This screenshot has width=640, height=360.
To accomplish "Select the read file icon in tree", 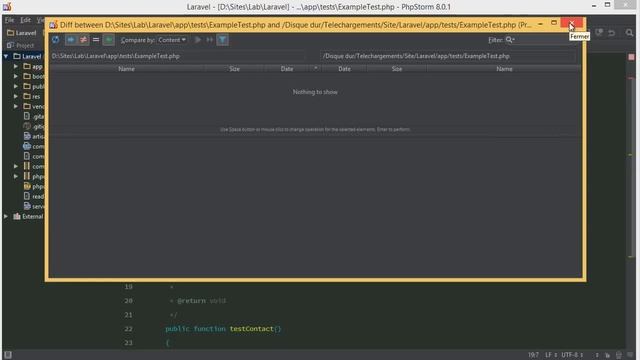I will tap(27, 196).
